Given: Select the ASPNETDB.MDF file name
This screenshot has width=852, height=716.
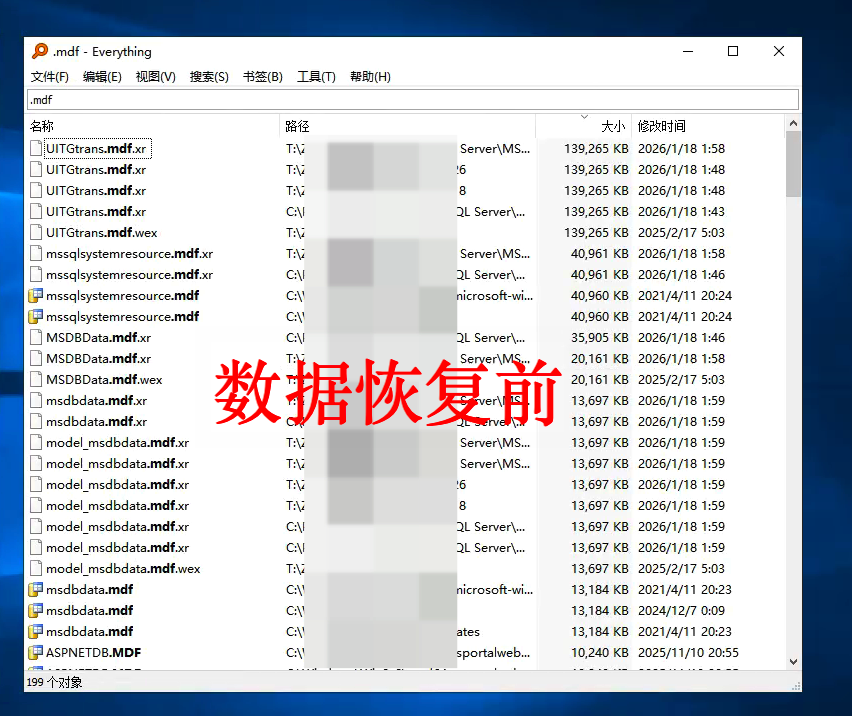Looking at the screenshot, I should coord(93,652).
